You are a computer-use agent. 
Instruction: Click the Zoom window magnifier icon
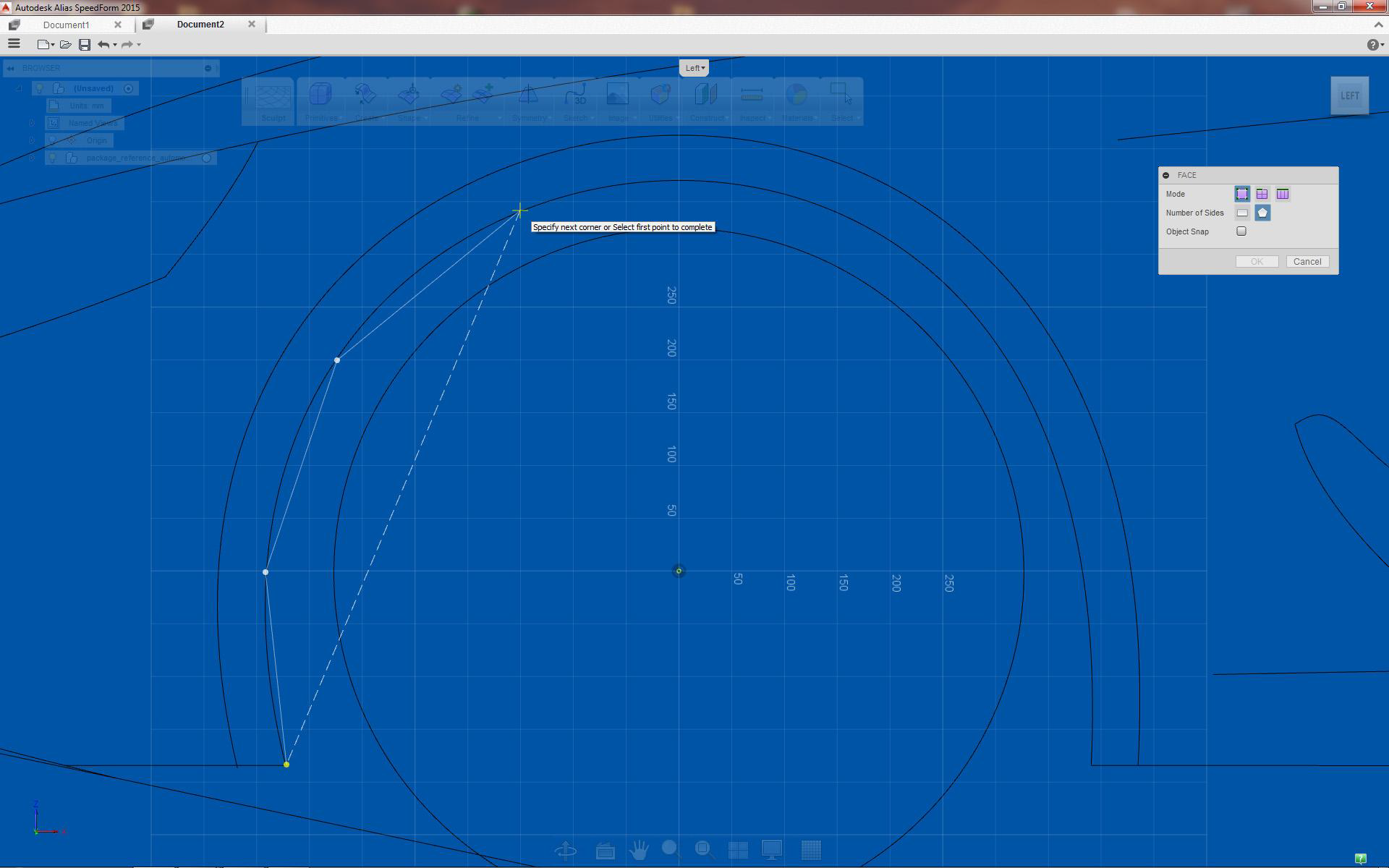704,850
